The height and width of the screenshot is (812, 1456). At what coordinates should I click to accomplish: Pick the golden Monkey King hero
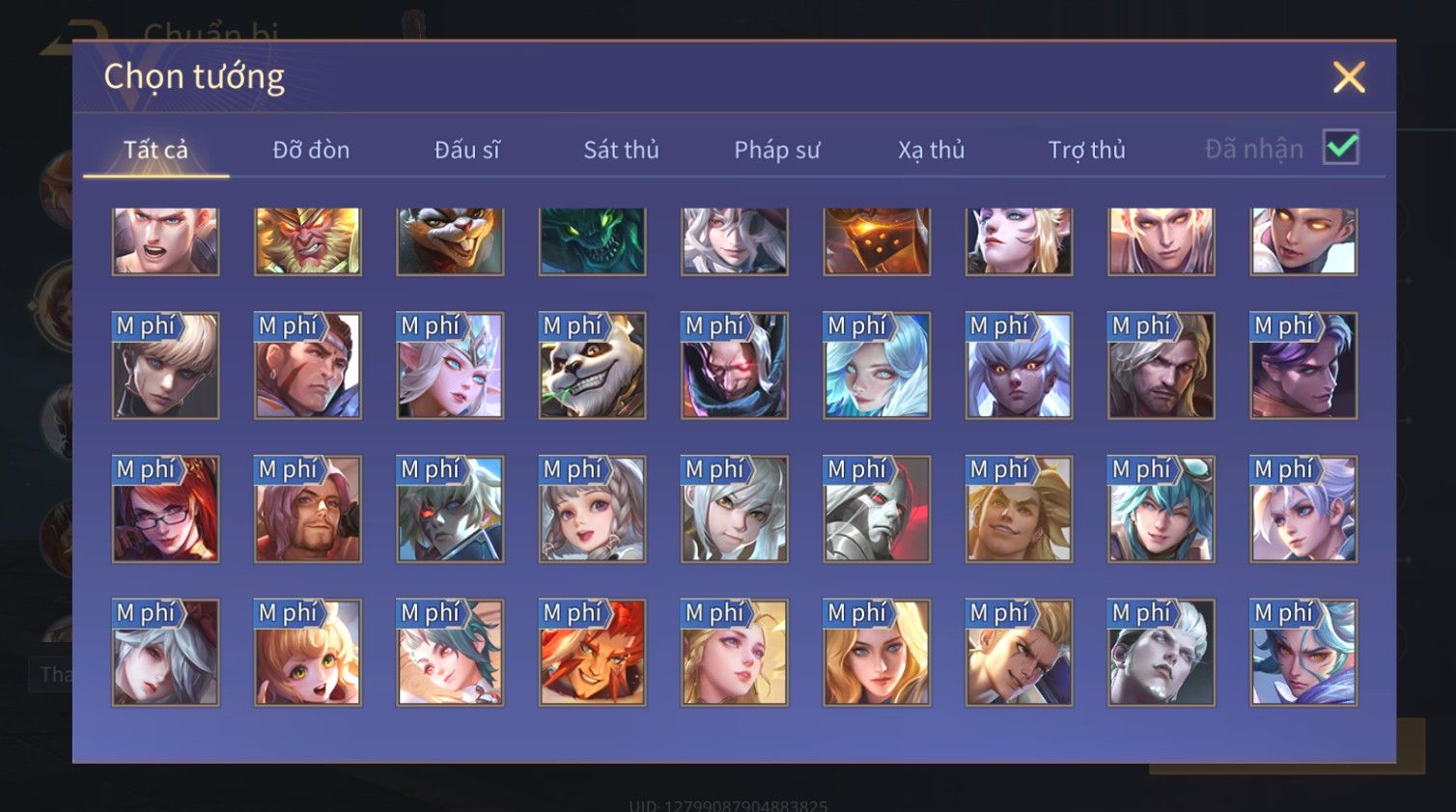pyautogui.click(x=308, y=241)
